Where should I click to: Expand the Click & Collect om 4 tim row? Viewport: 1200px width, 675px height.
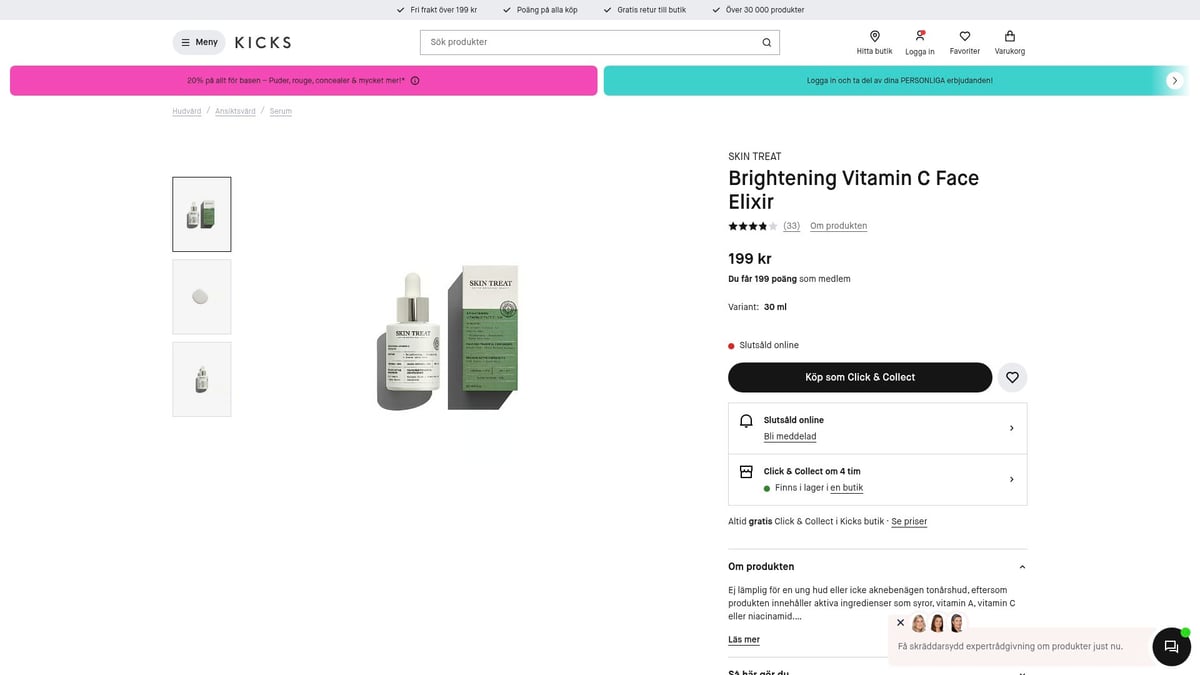coord(1011,479)
